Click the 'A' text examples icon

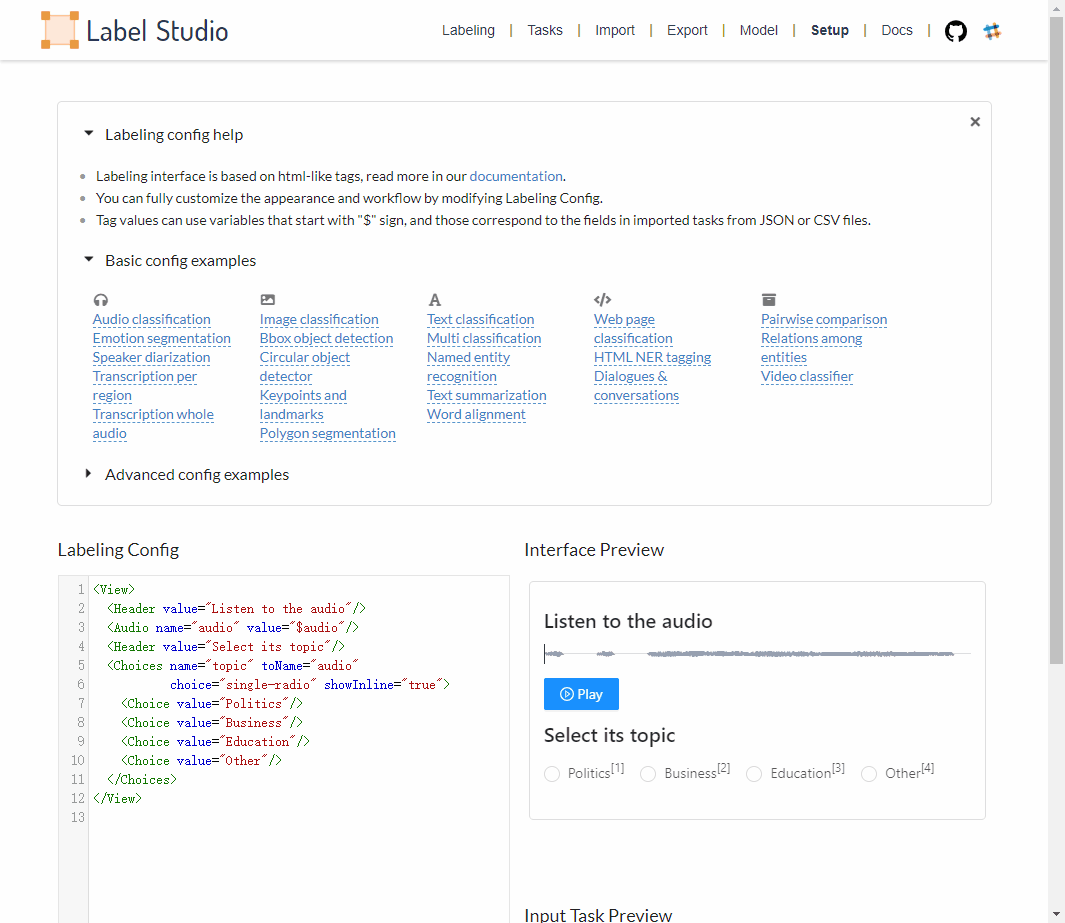[434, 298]
